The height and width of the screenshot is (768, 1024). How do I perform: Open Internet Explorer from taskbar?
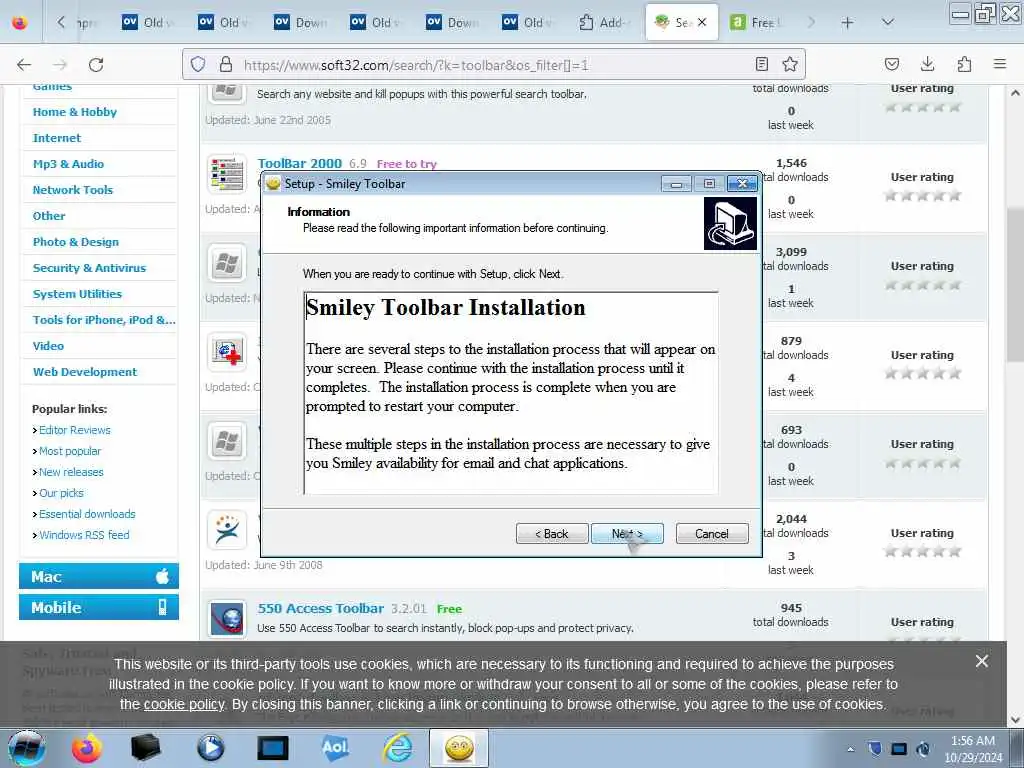397,748
